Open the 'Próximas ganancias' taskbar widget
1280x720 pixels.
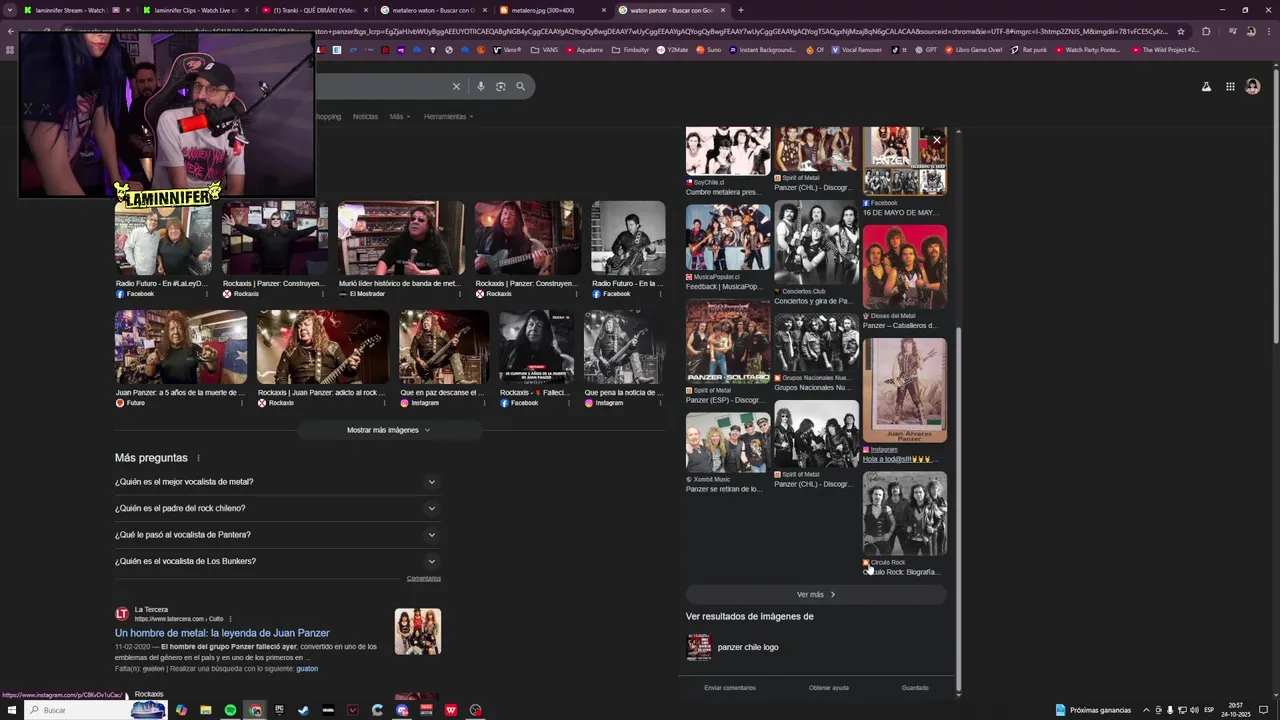coord(1094,710)
